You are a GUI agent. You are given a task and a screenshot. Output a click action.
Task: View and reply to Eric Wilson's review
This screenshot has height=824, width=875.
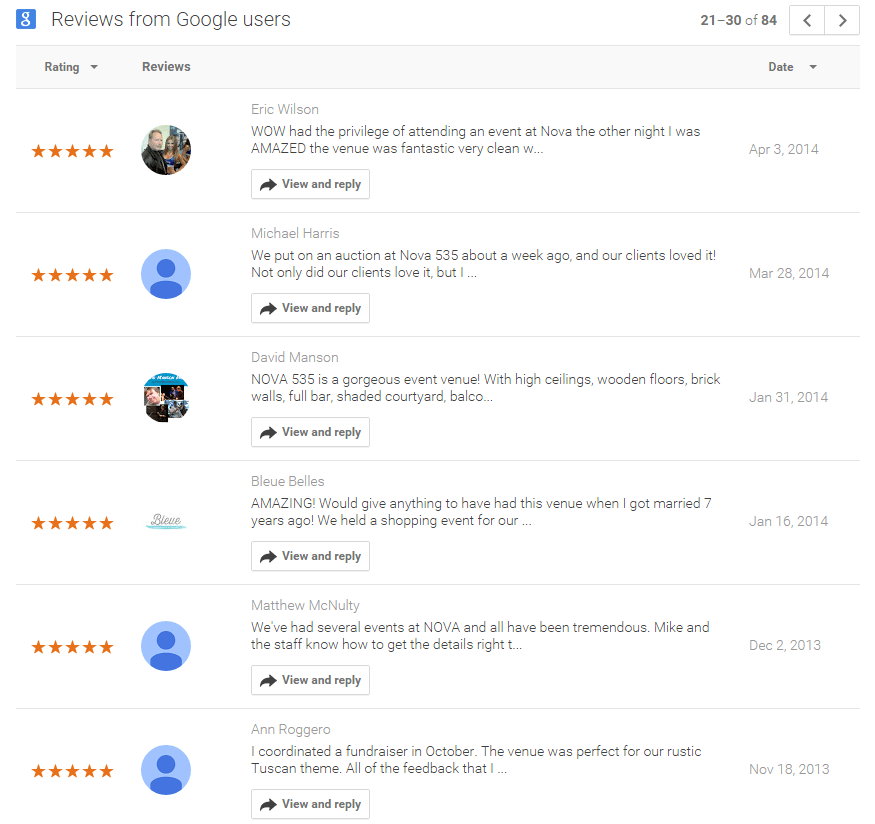click(310, 184)
